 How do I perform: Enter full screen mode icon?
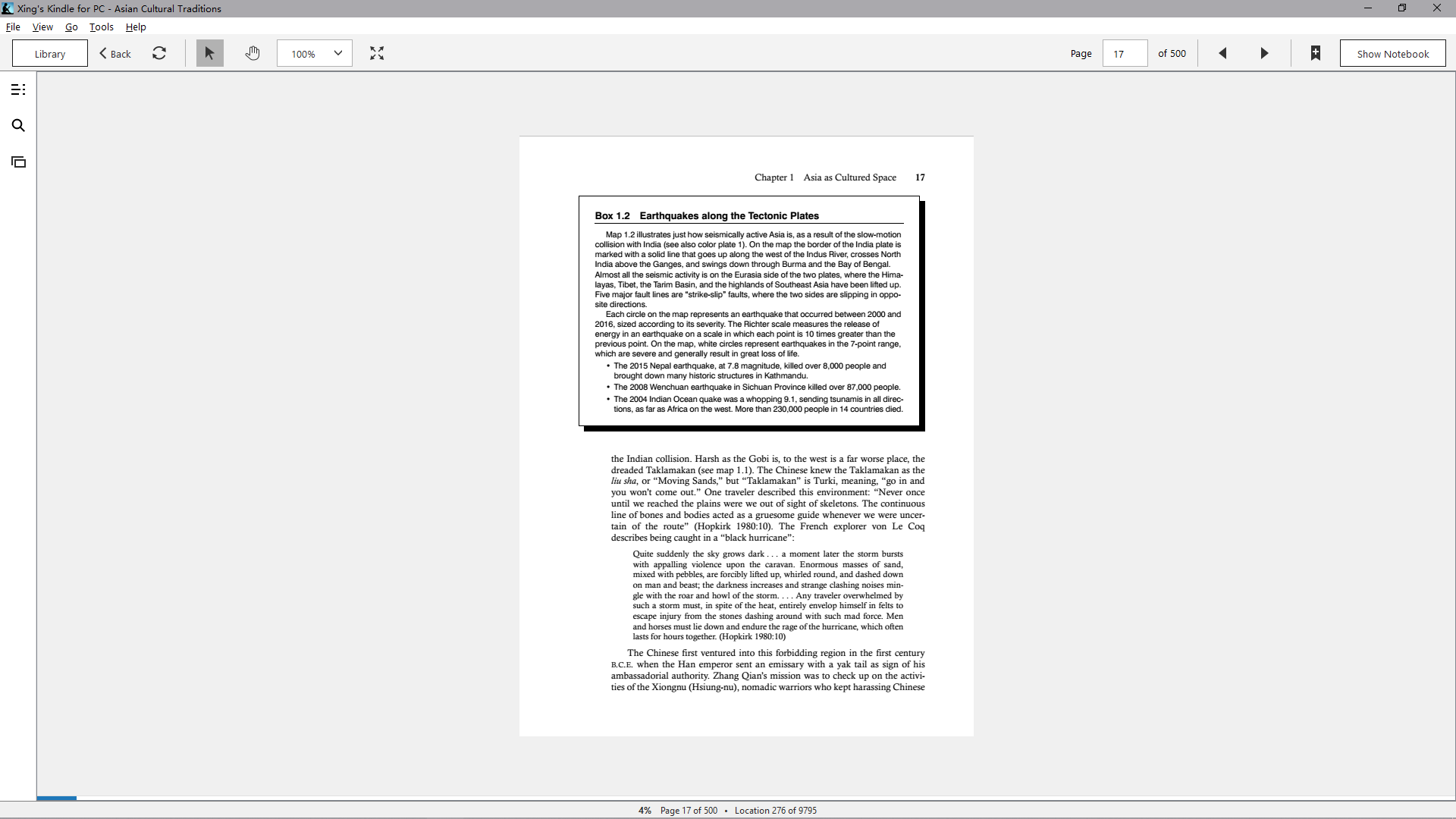click(x=377, y=53)
